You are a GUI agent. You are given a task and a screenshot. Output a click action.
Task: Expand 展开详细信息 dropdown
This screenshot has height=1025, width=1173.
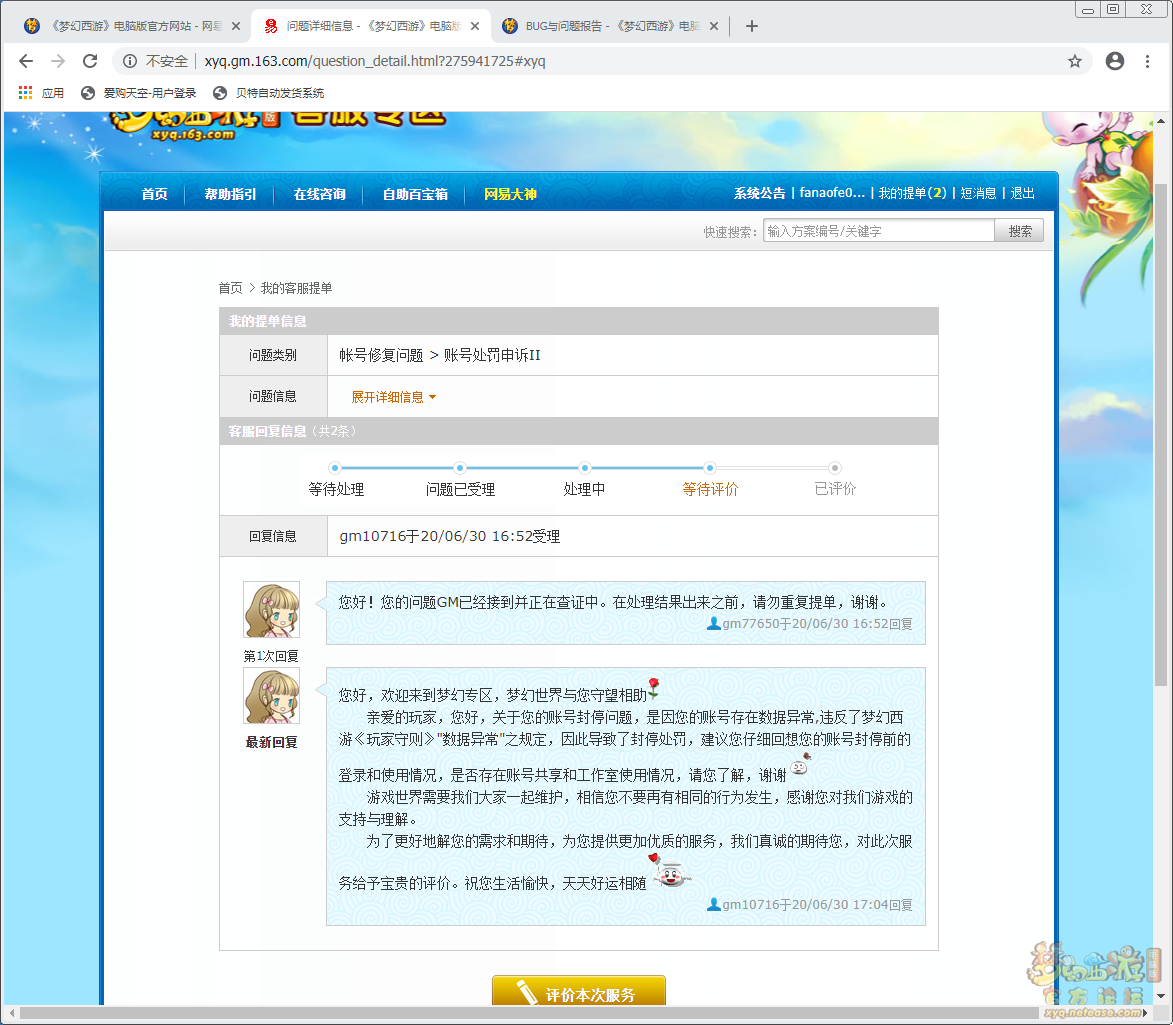coord(393,397)
